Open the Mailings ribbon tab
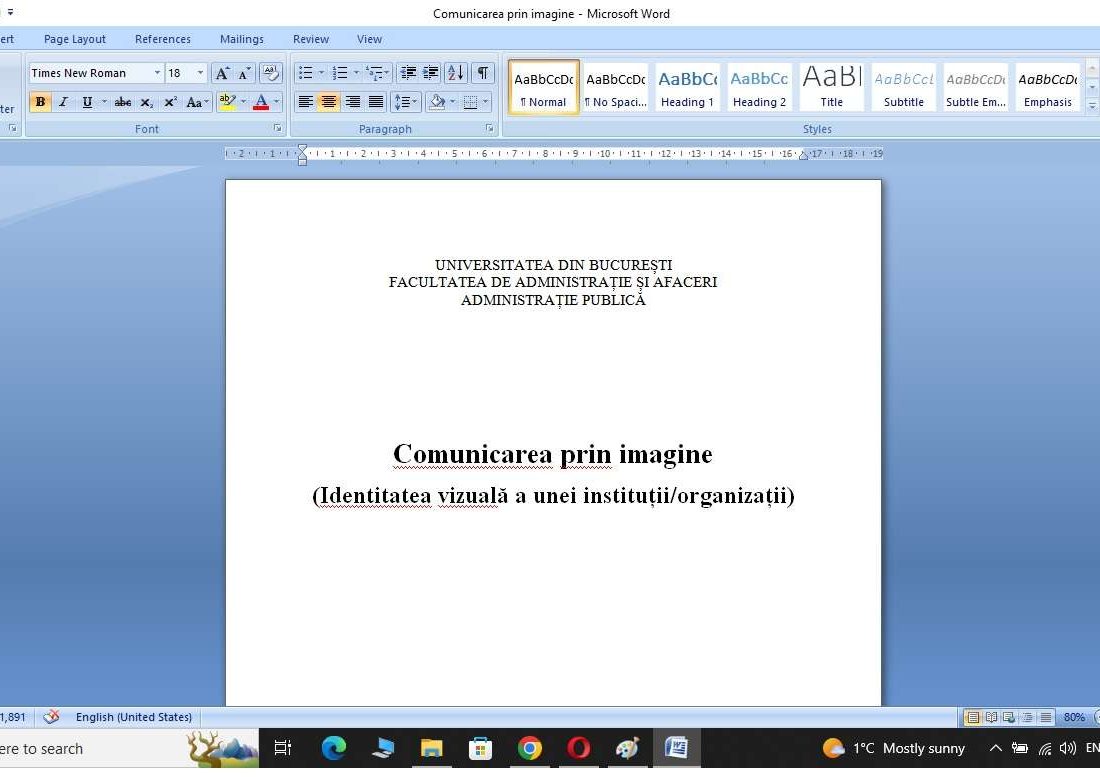The image size is (1100, 777). click(241, 39)
